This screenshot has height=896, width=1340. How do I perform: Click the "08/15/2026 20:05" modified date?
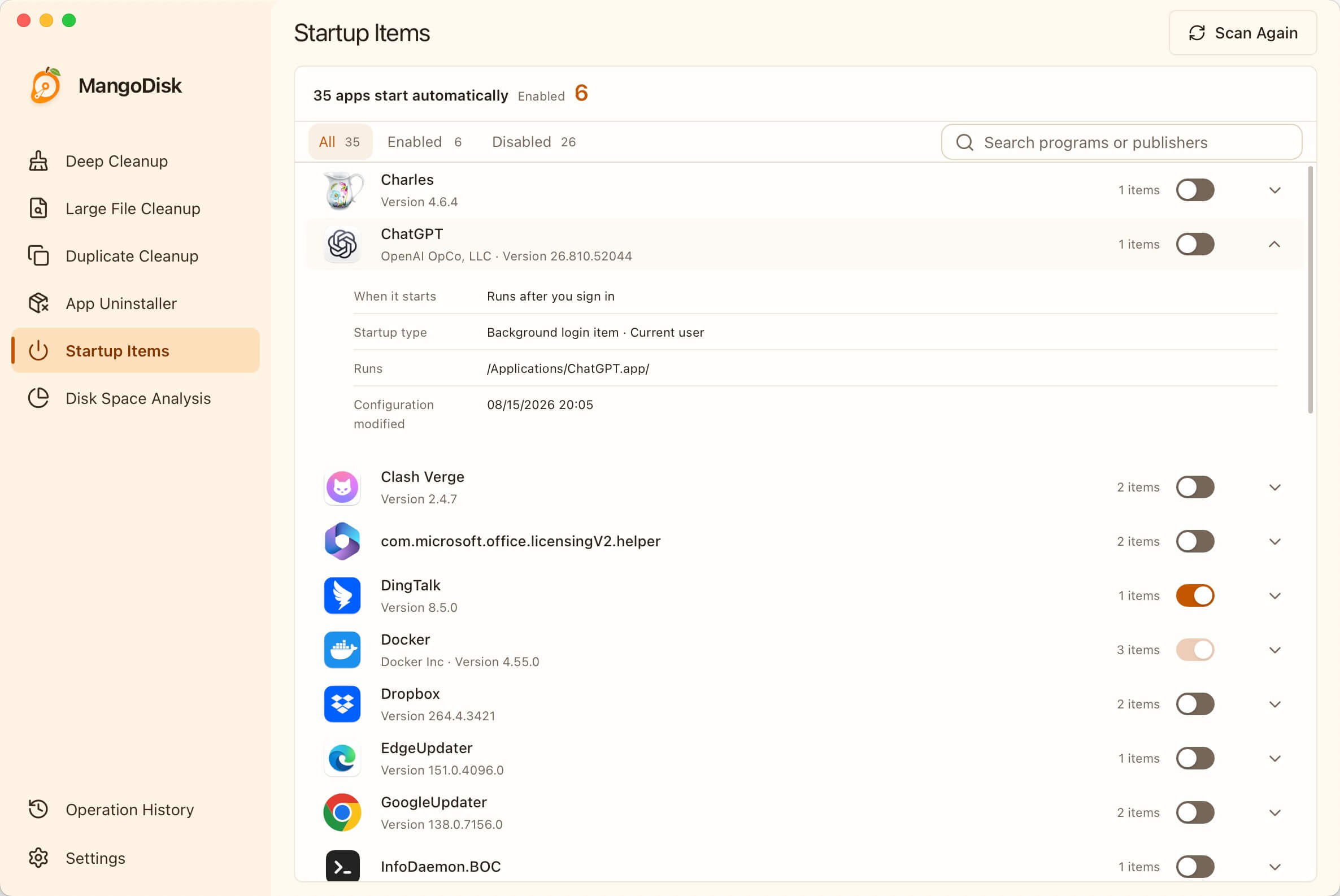click(x=540, y=404)
